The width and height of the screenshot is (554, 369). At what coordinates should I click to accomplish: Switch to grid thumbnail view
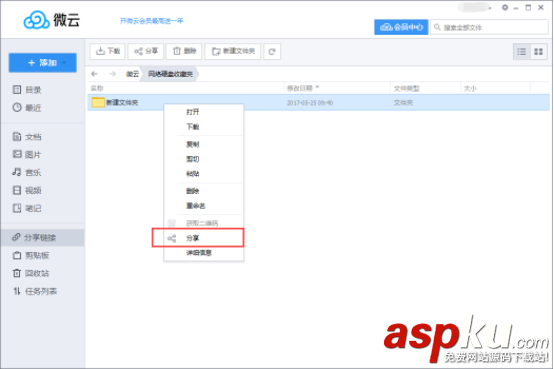point(538,52)
